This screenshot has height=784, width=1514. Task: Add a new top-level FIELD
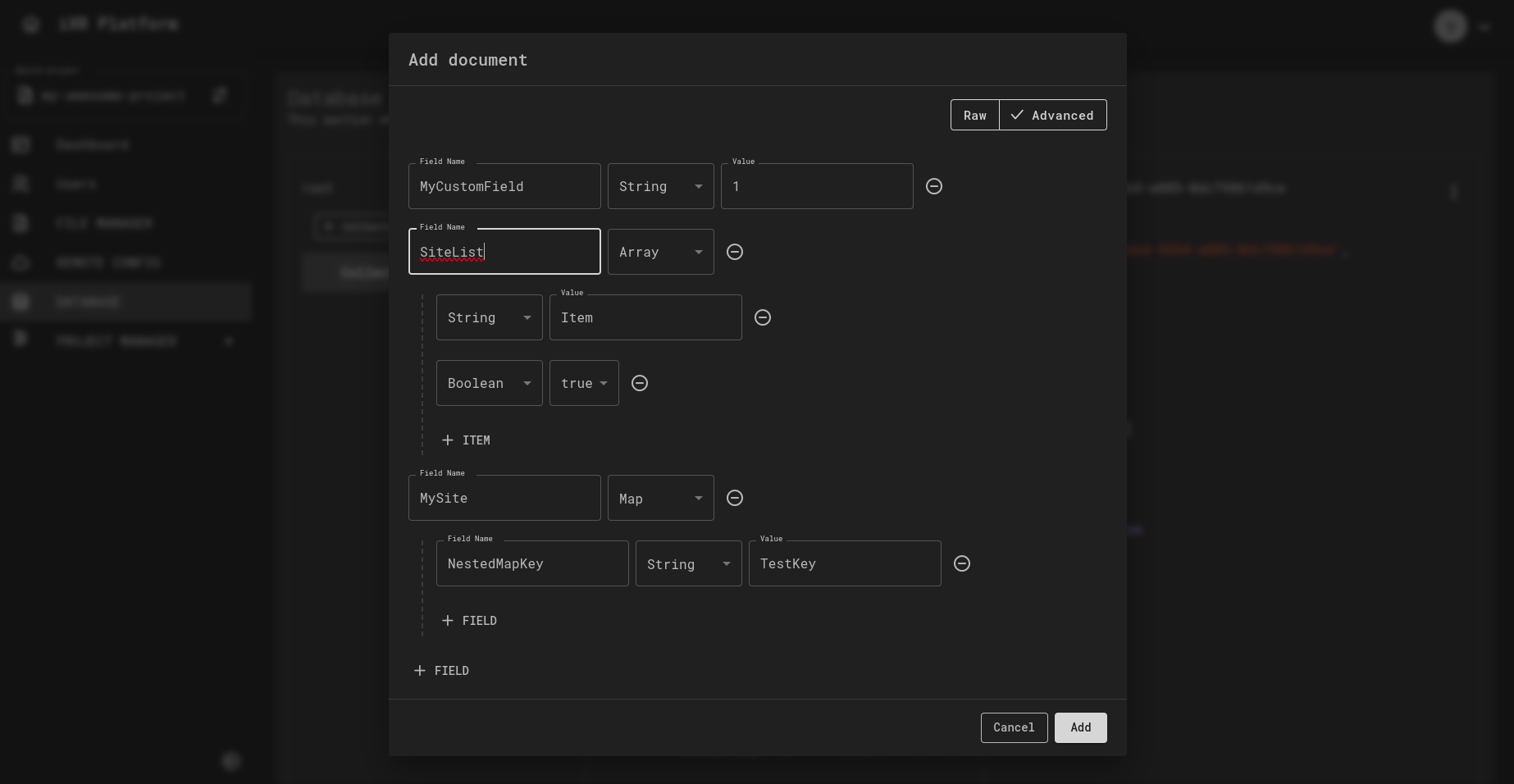[x=441, y=671]
